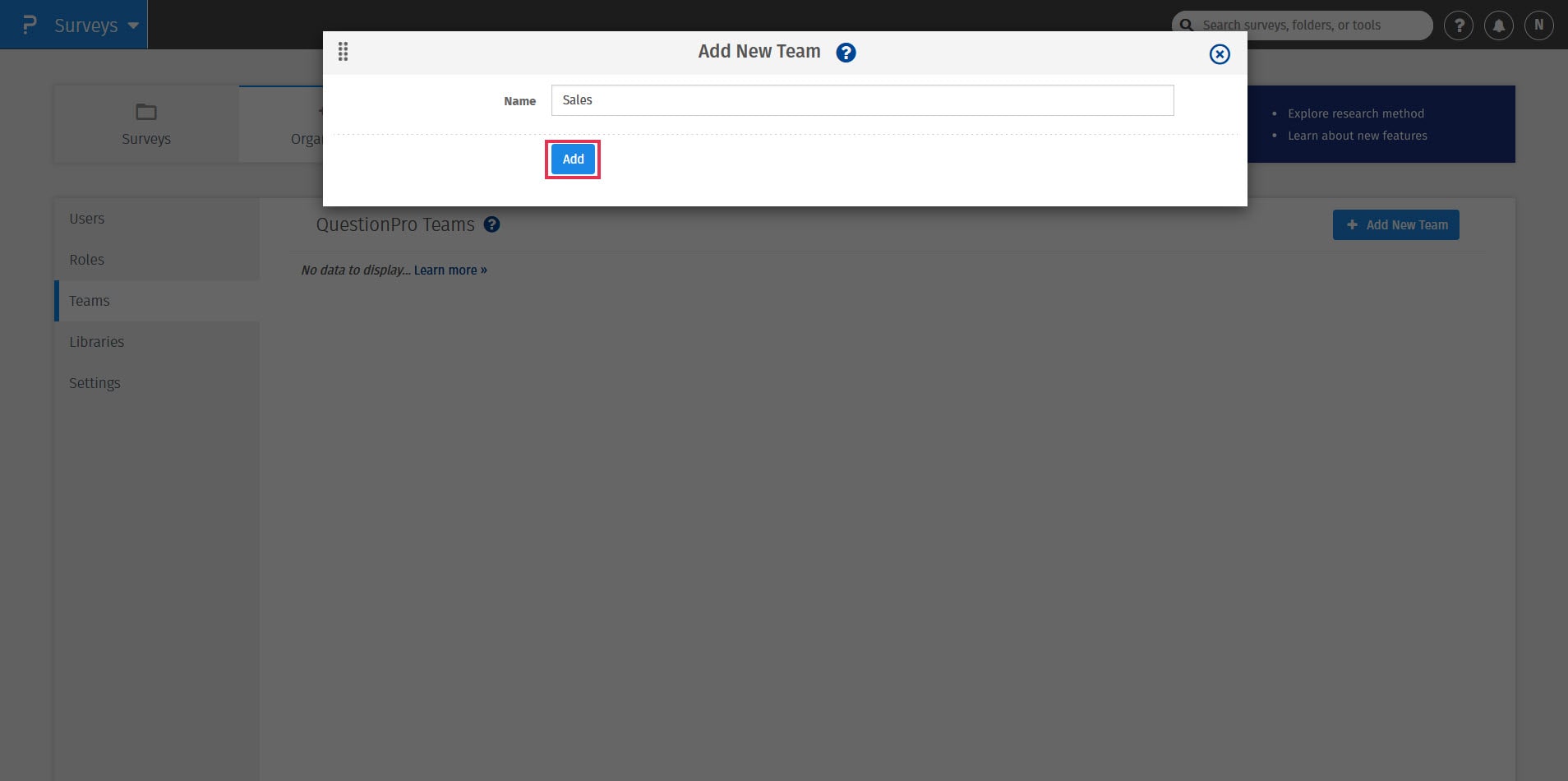Close the Add New Team dialog

click(1220, 54)
